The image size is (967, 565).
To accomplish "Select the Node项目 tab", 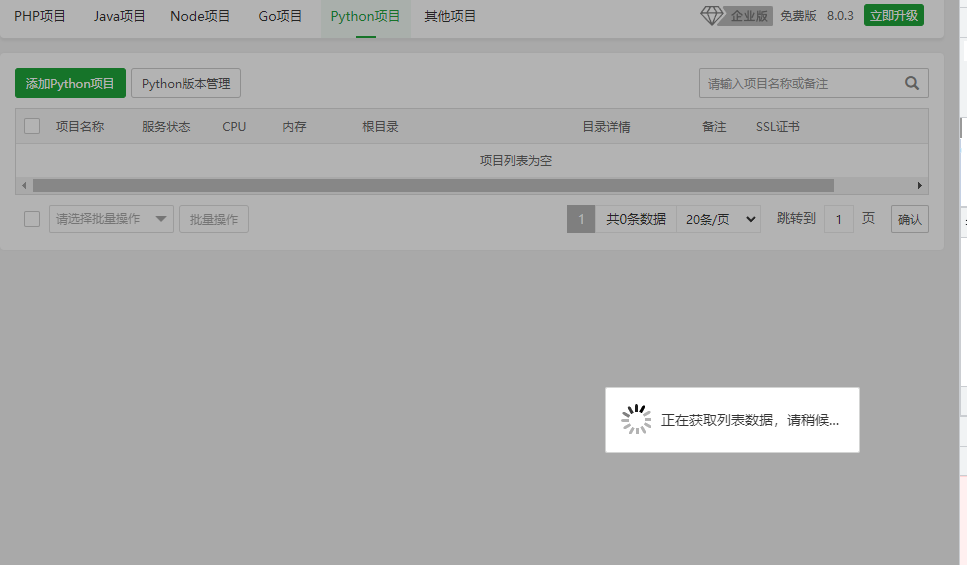I will pos(200,16).
